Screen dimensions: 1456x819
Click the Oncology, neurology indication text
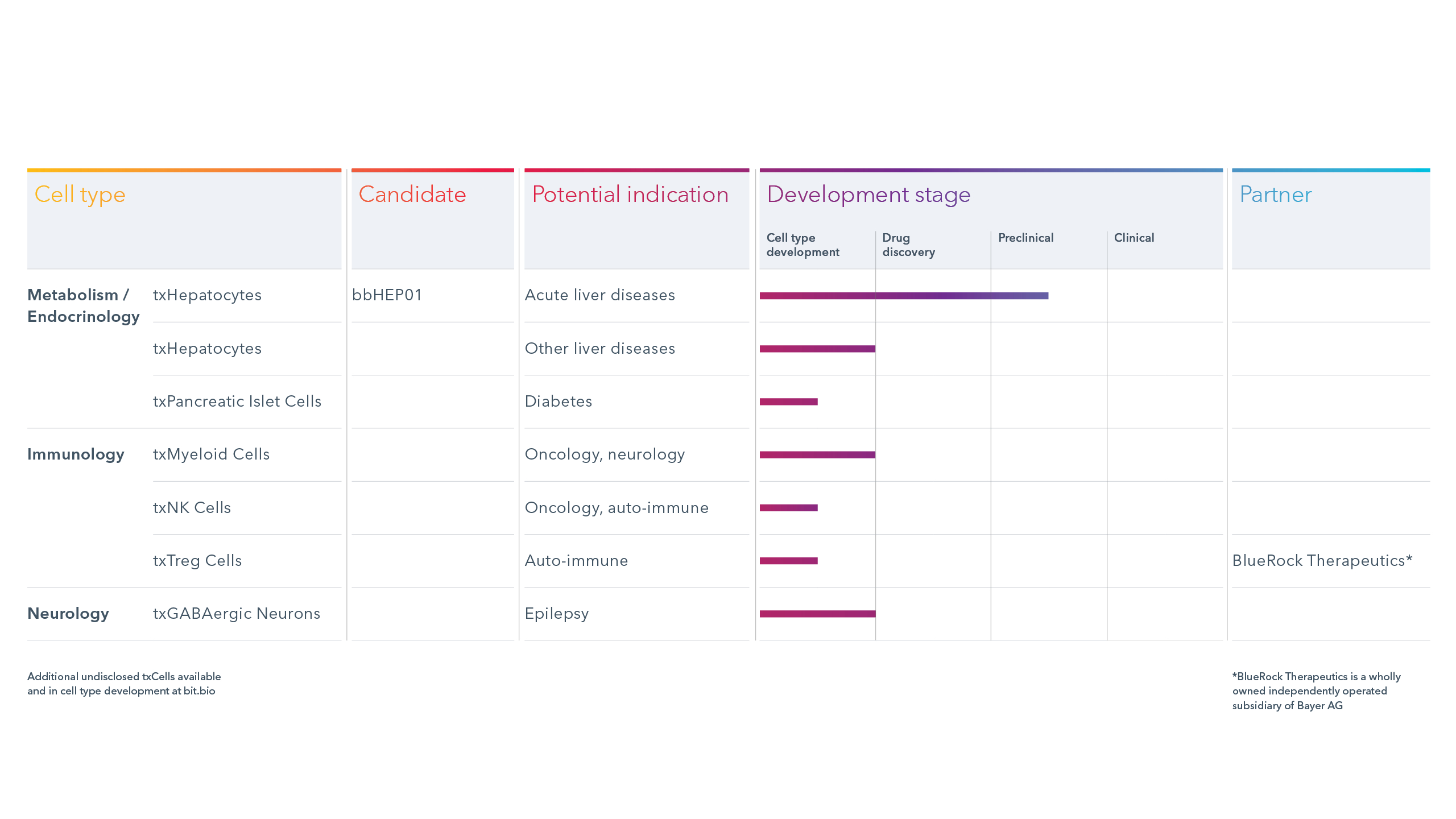tap(605, 454)
